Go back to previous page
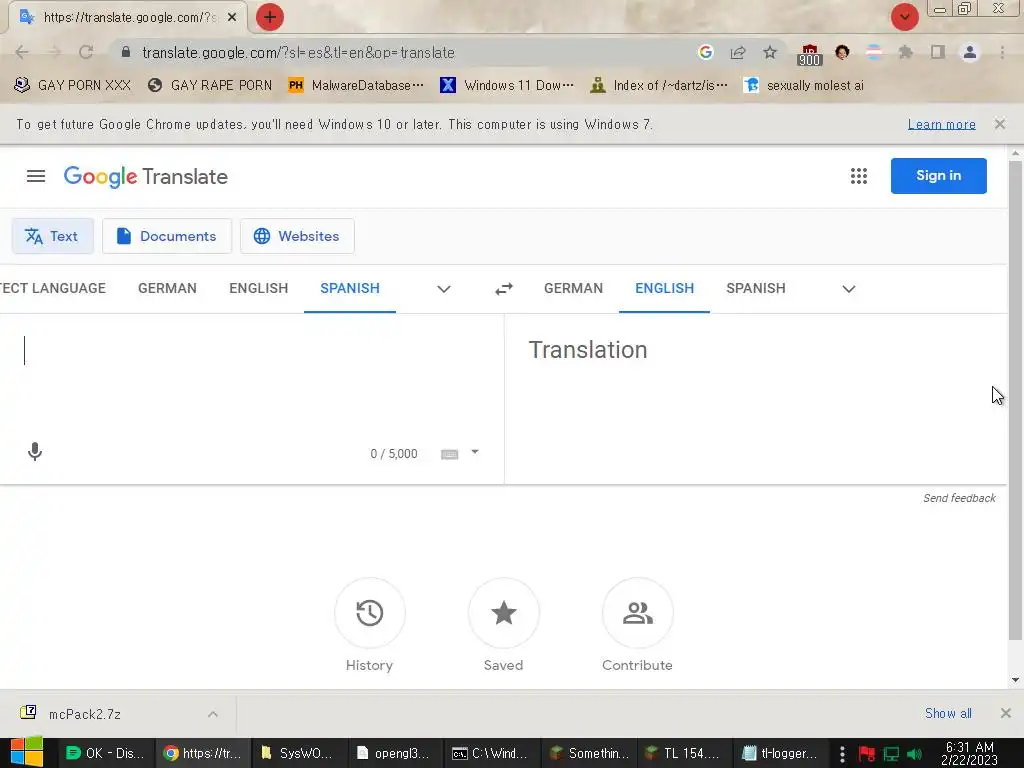Viewport: 1024px width, 768px height. pos(22,52)
